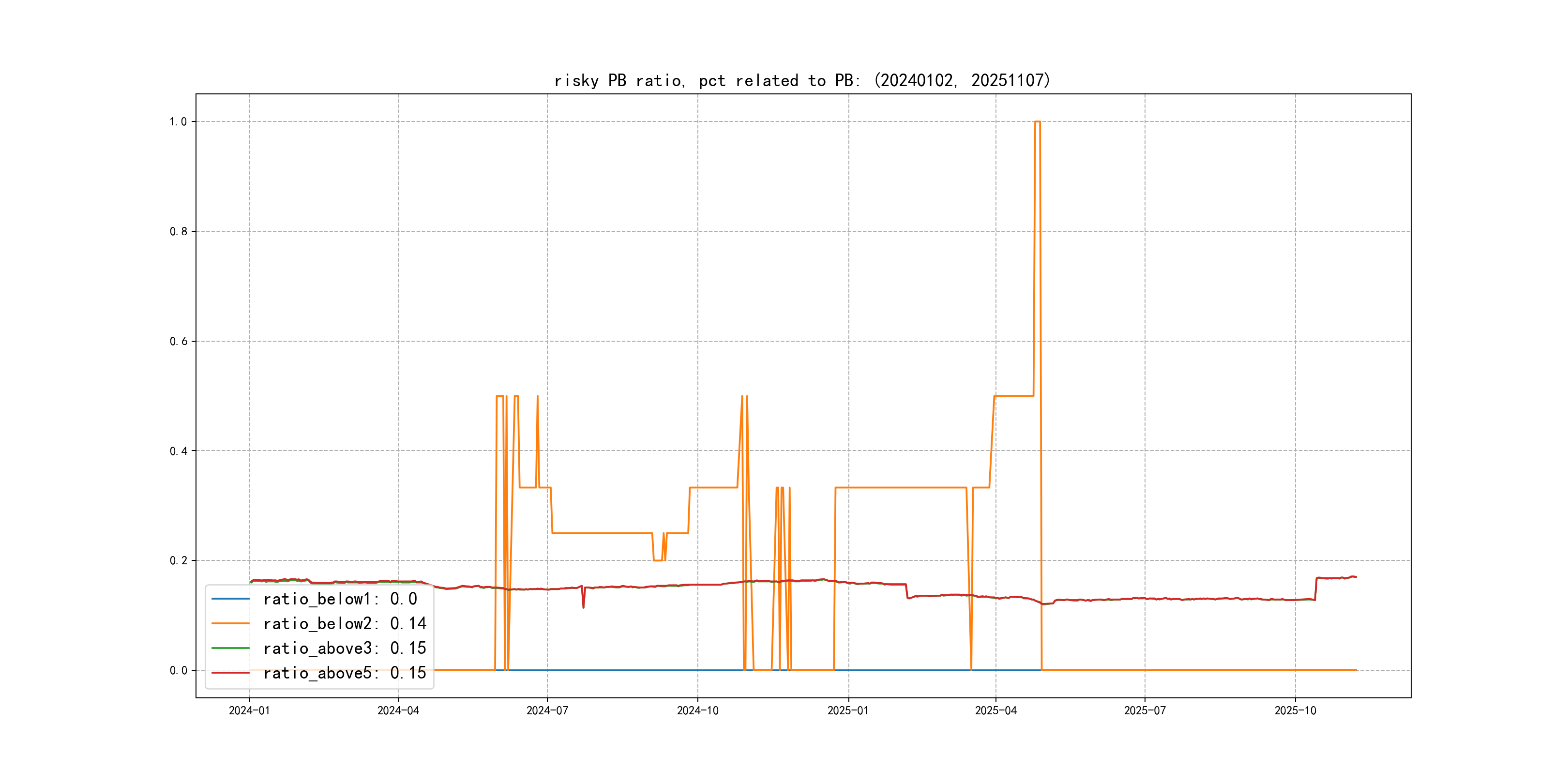
Task: Click the orange line peak at 1.0
Action: (1037, 122)
